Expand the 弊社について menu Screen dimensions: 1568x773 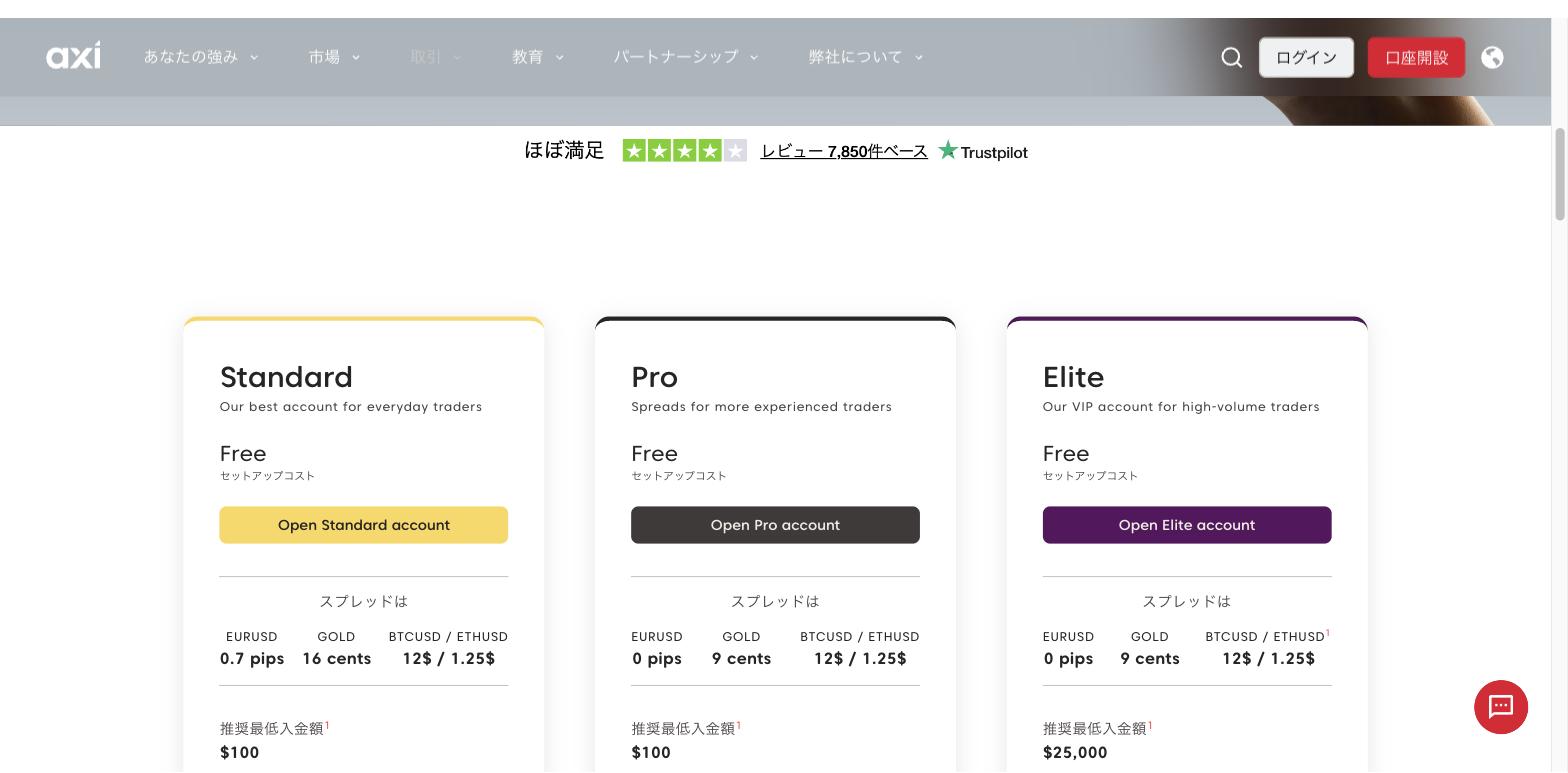866,57
